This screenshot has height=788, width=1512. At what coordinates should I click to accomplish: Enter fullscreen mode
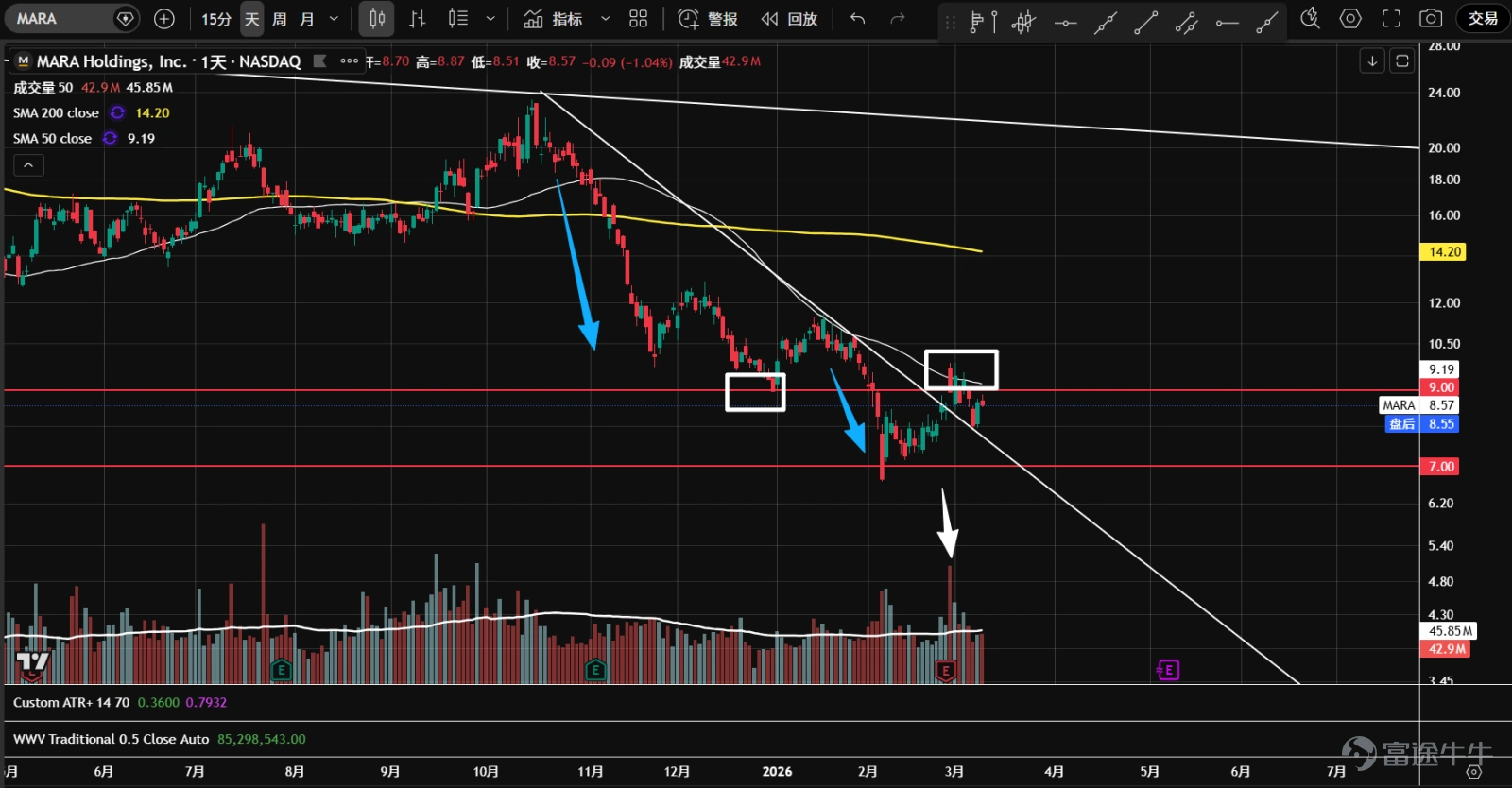1391,19
